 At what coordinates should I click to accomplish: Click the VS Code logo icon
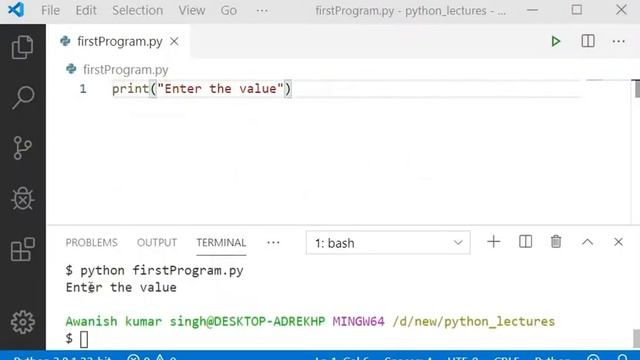(x=16, y=10)
